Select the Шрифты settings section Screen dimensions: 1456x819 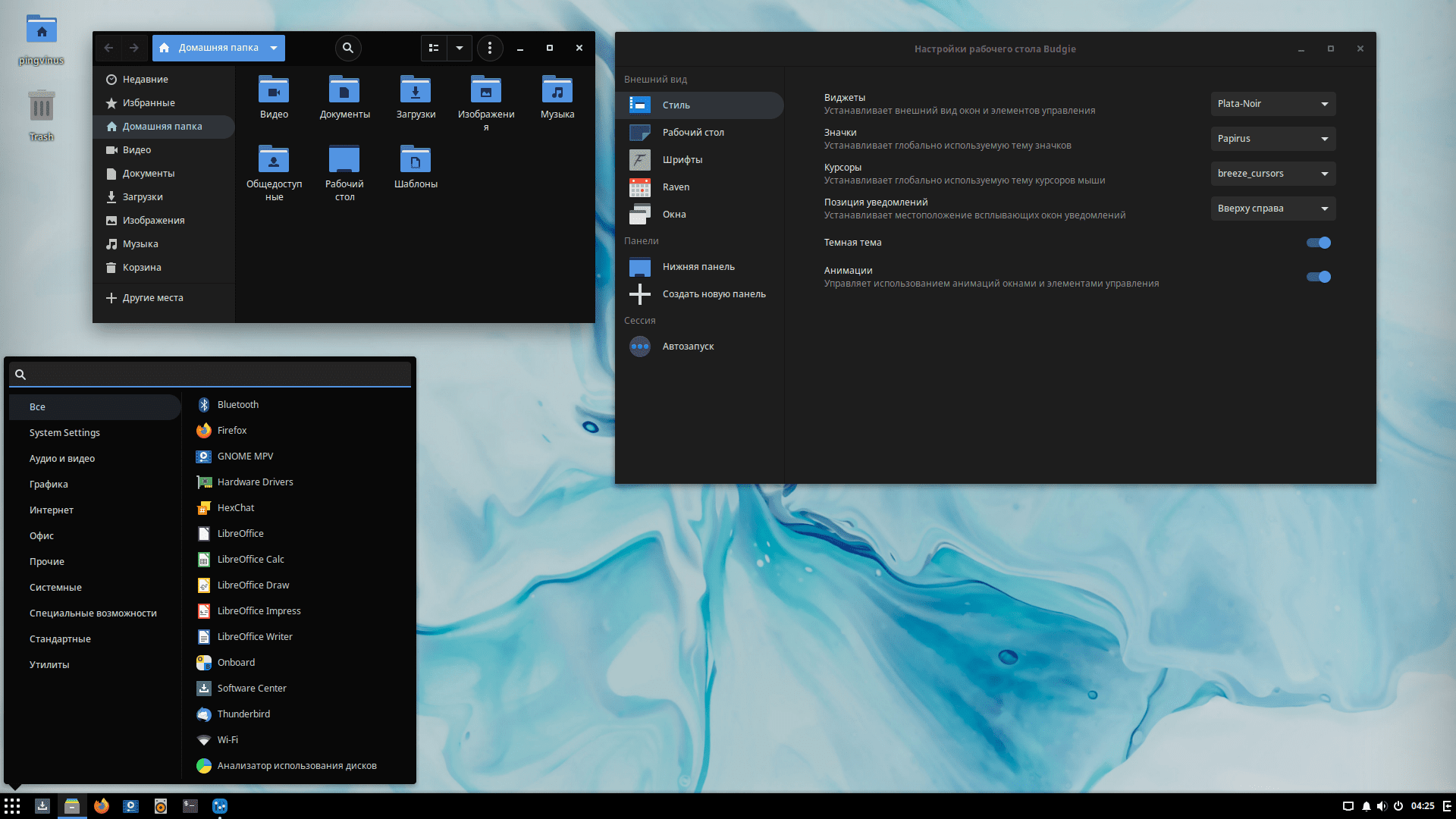tap(682, 160)
